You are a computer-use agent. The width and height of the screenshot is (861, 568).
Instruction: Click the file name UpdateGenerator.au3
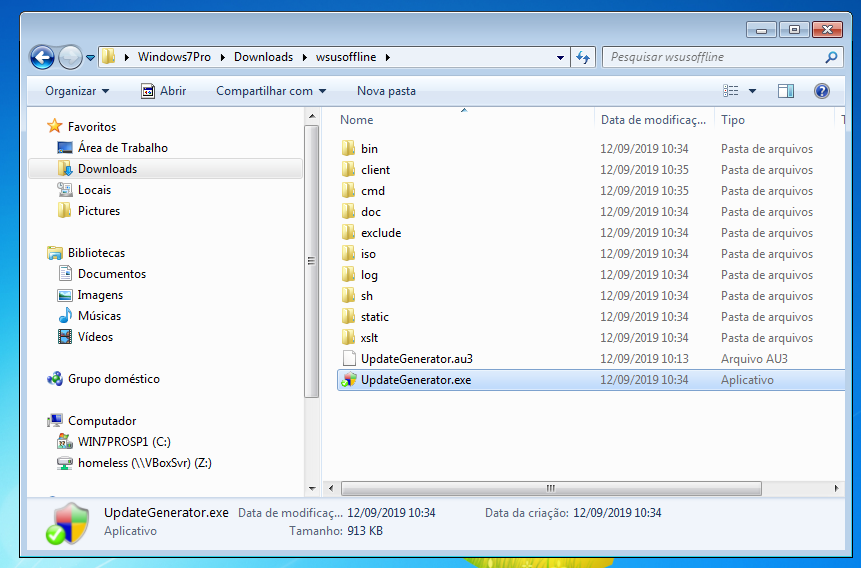pos(417,359)
